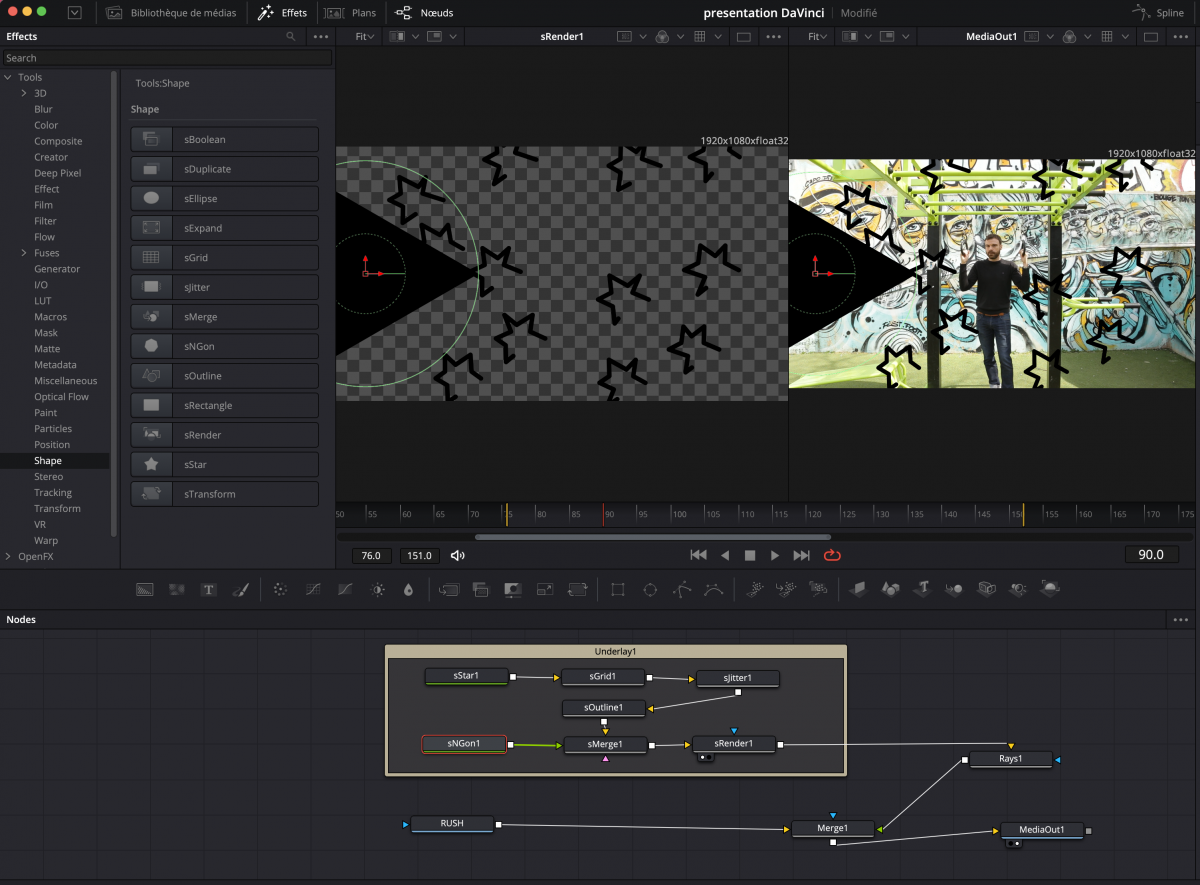Click the sRender tool button in Shape list

(224, 435)
